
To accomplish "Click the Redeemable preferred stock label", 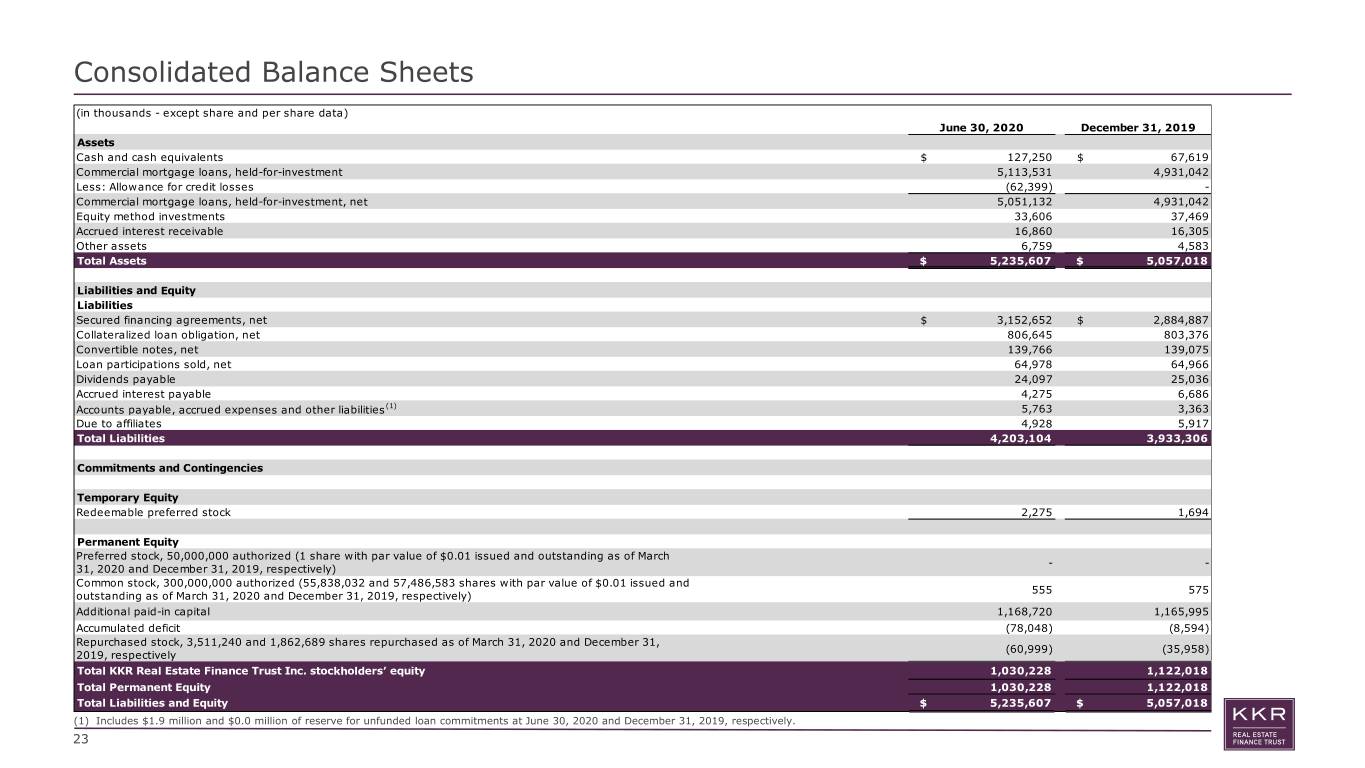I will pos(153,512).
